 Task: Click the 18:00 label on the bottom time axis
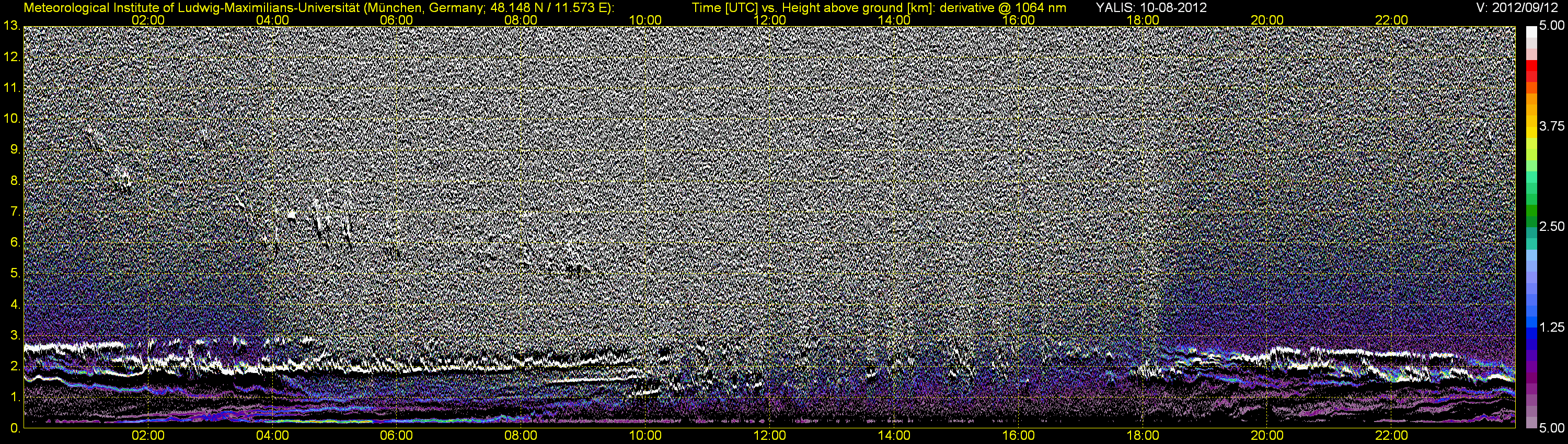coord(1143,436)
